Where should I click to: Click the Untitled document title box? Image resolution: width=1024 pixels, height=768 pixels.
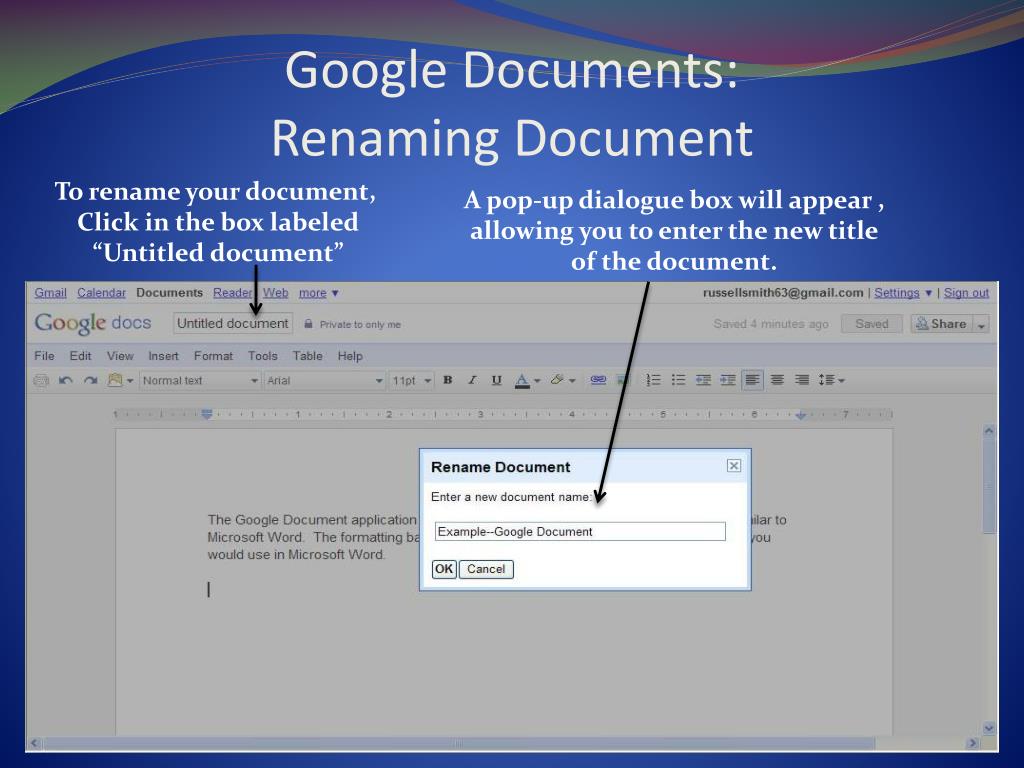tap(232, 323)
